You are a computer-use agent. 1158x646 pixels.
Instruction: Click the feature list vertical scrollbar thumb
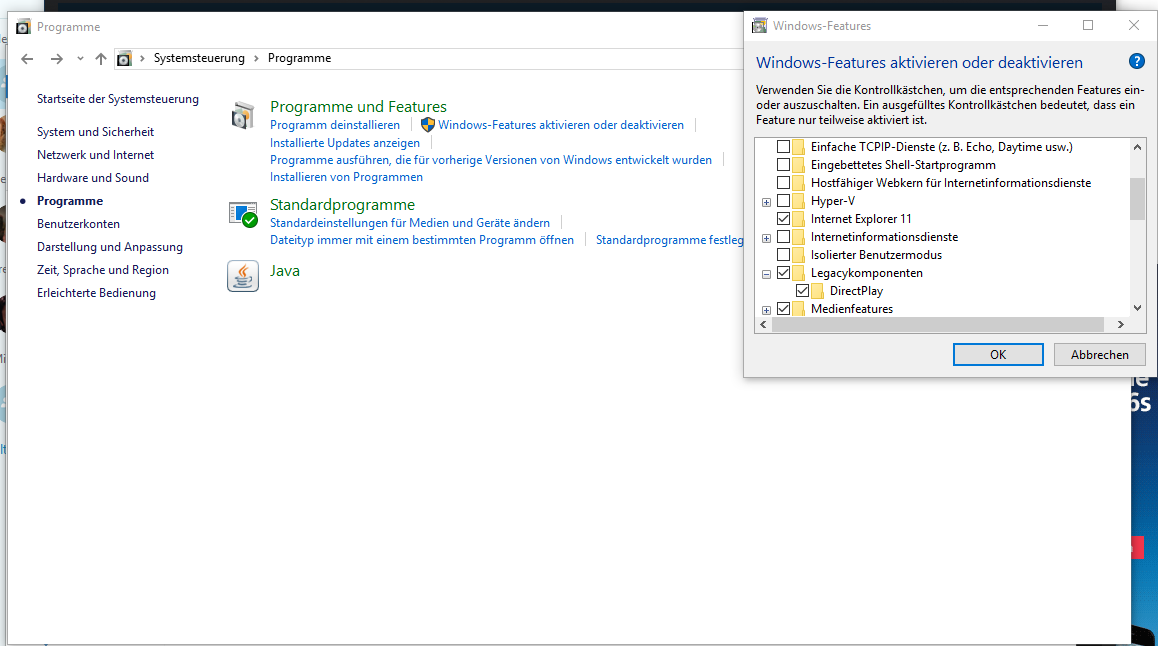[1137, 199]
